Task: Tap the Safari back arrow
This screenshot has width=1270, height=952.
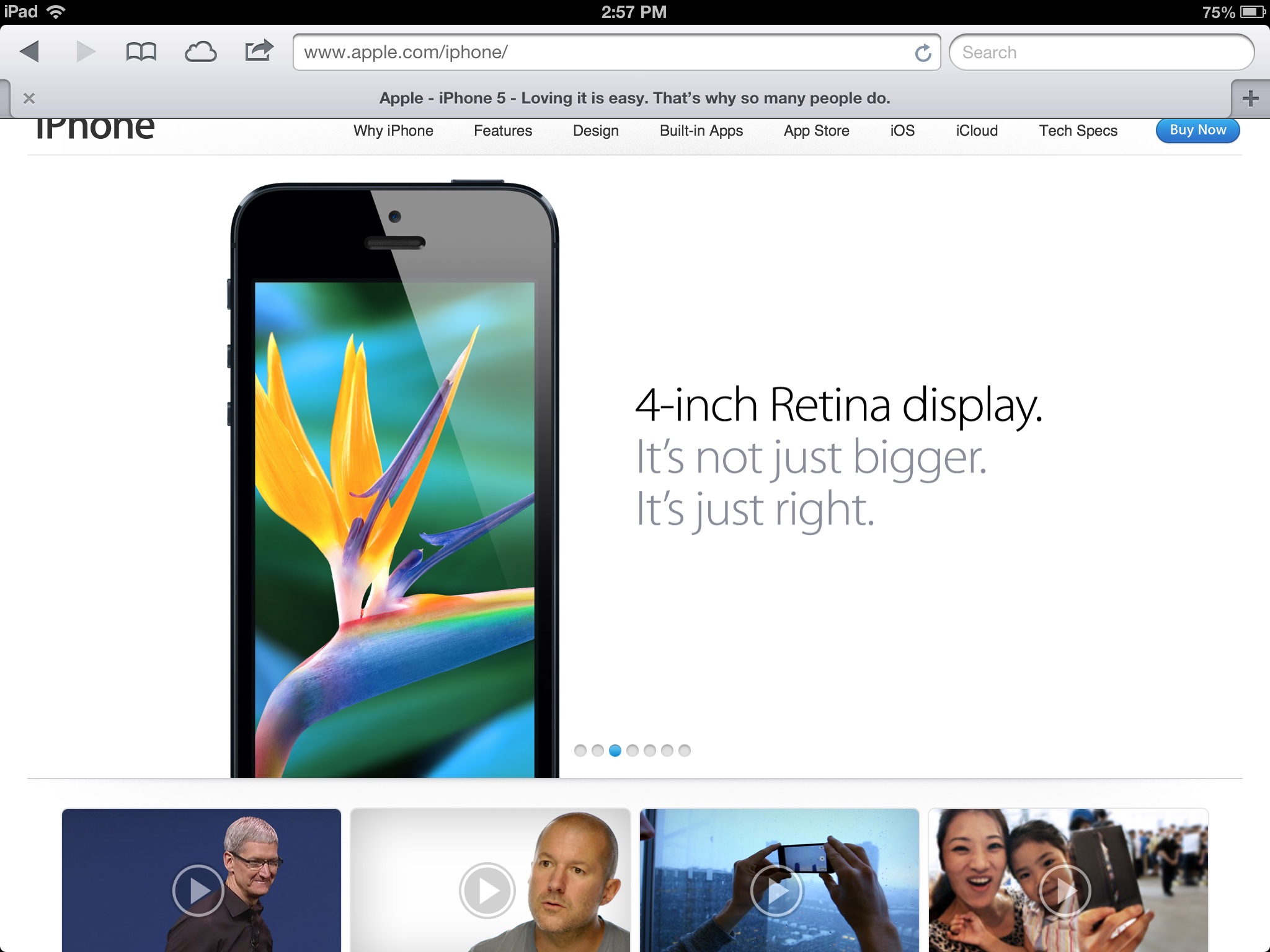Action: (29, 51)
